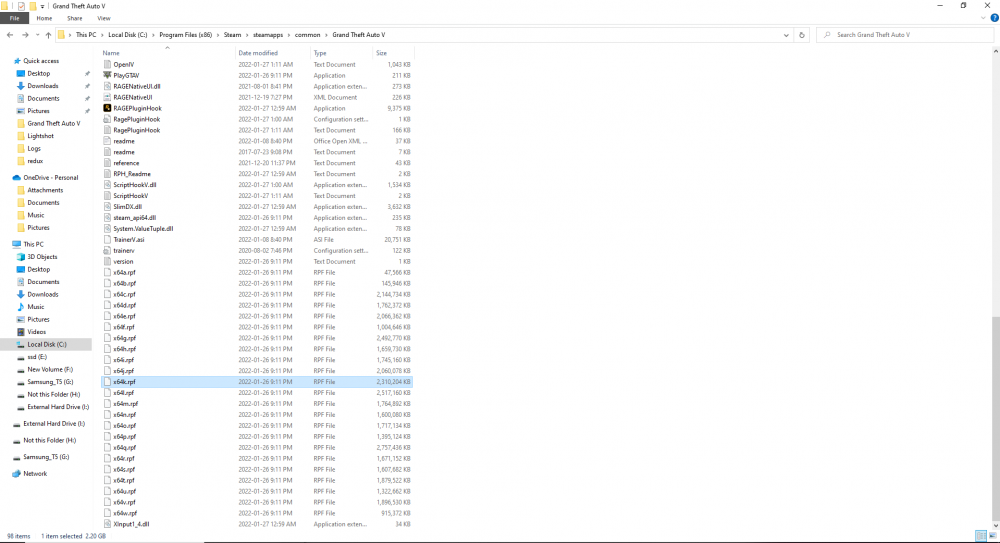
Task: Click Program Files (x86) in address path
Action: pyautogui.click(x=186, y=35)
